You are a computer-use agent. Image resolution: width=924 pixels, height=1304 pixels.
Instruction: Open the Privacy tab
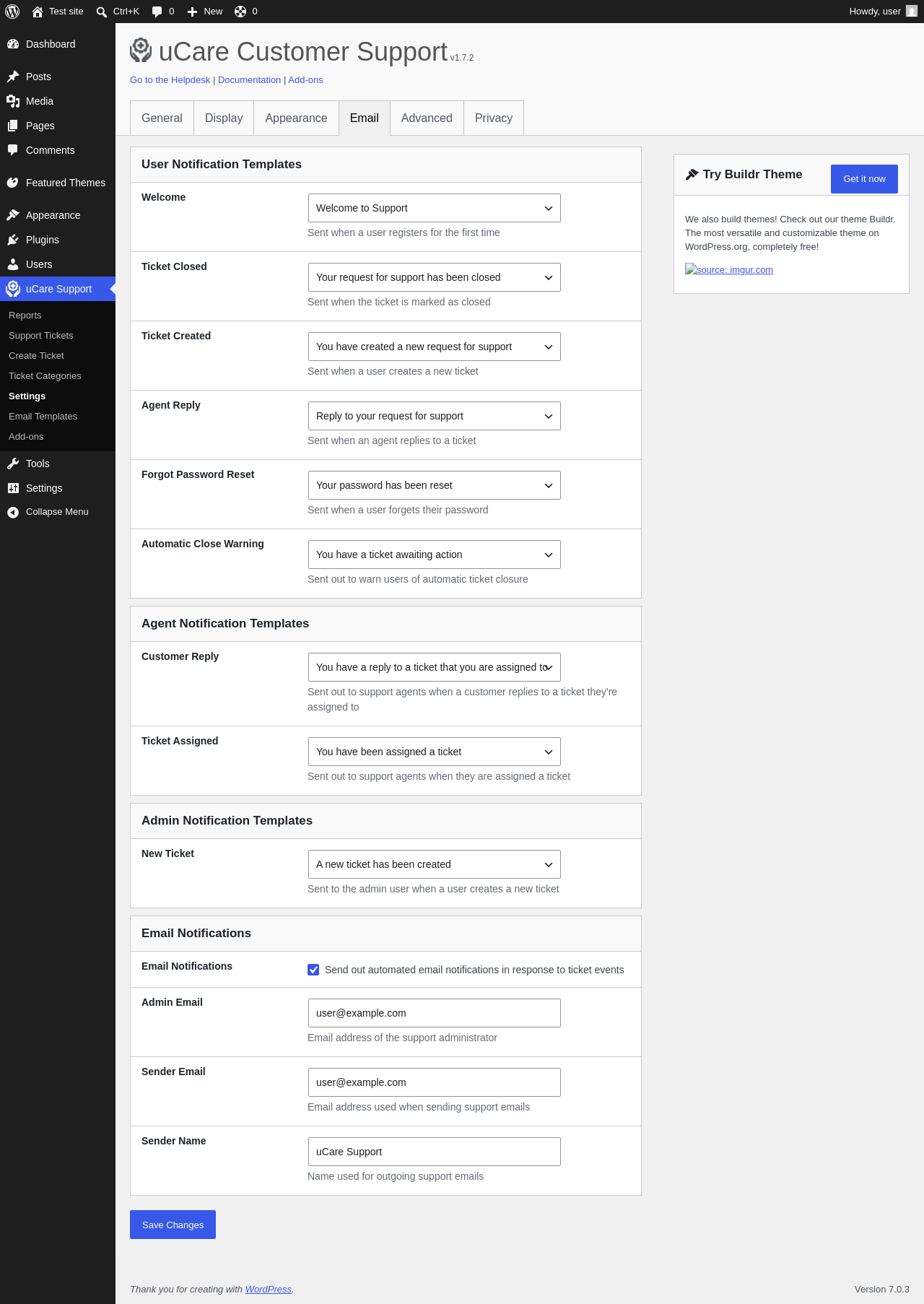(x=494, y=118)
